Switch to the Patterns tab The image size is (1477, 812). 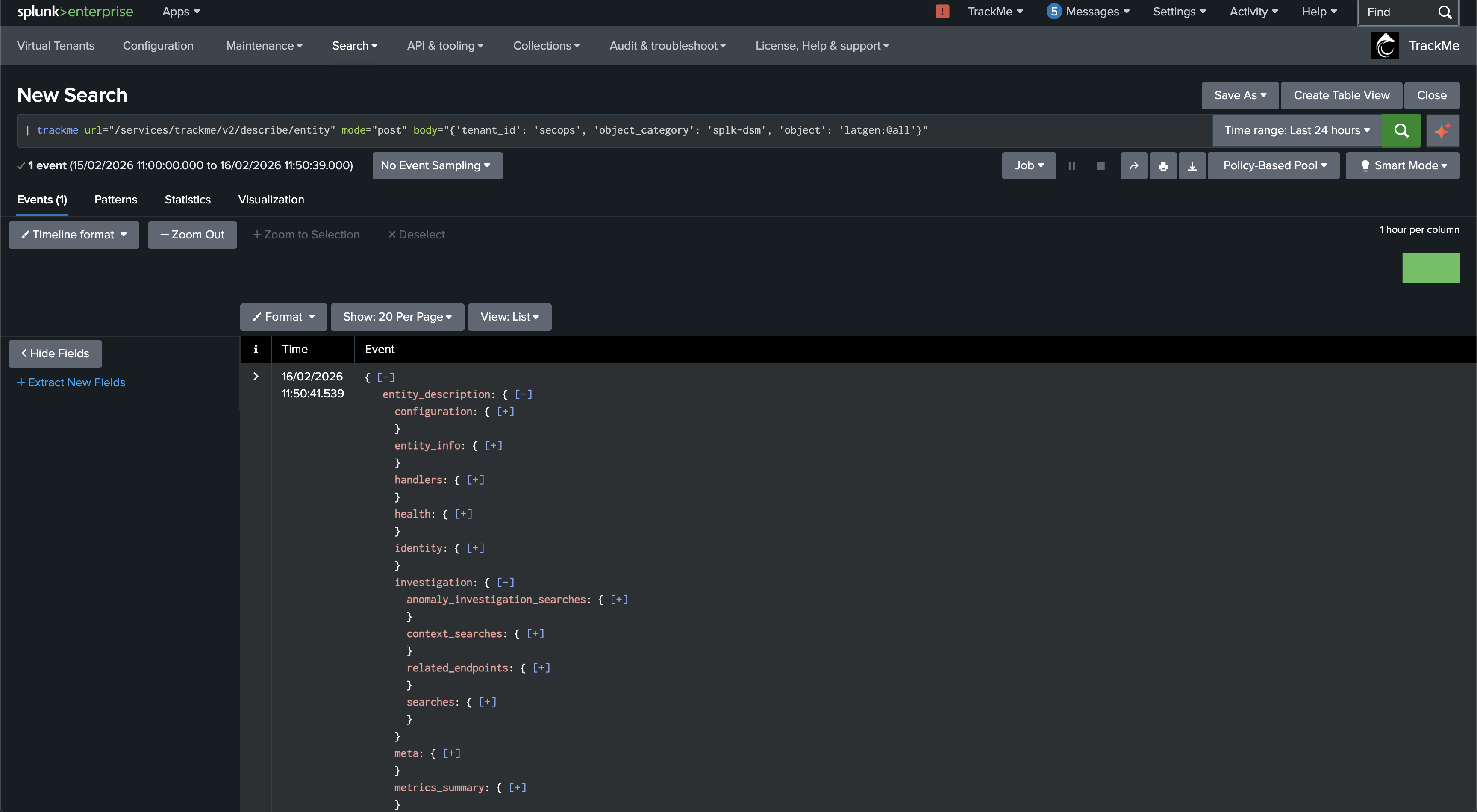[x=116, y=200]
